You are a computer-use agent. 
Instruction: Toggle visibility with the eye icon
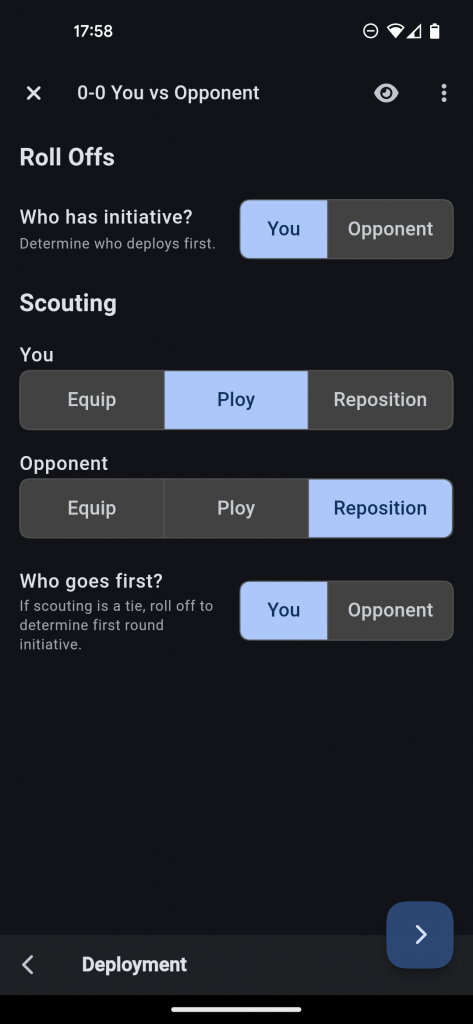[386, 93]
